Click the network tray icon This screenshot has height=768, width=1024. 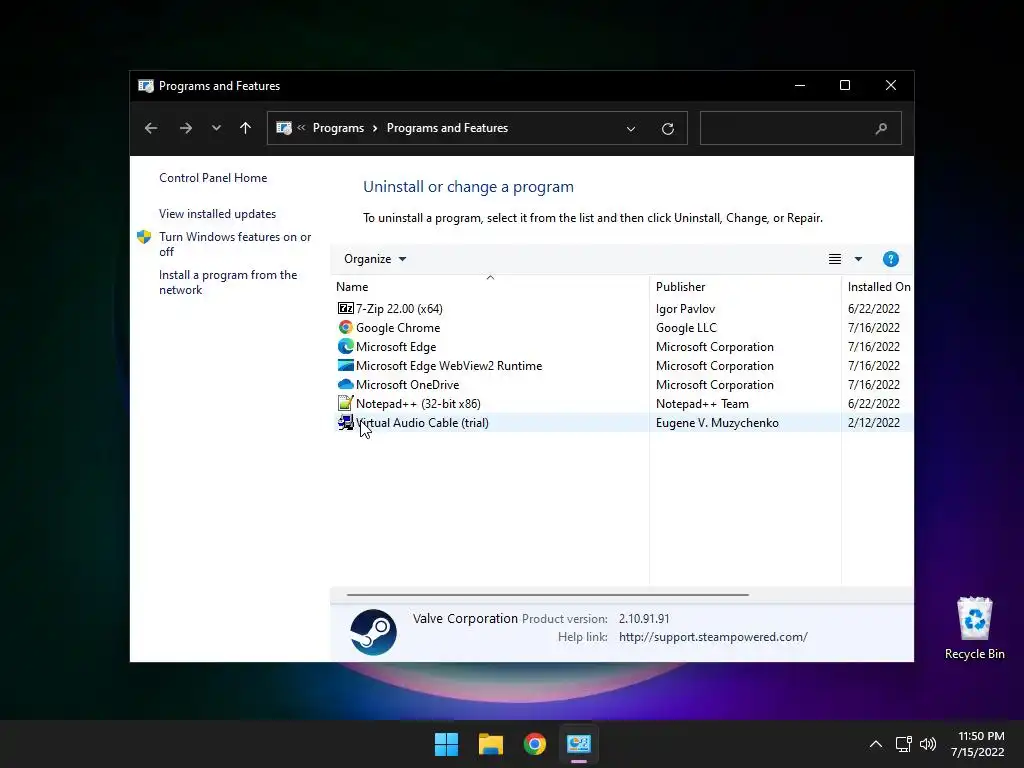(903, 744)
